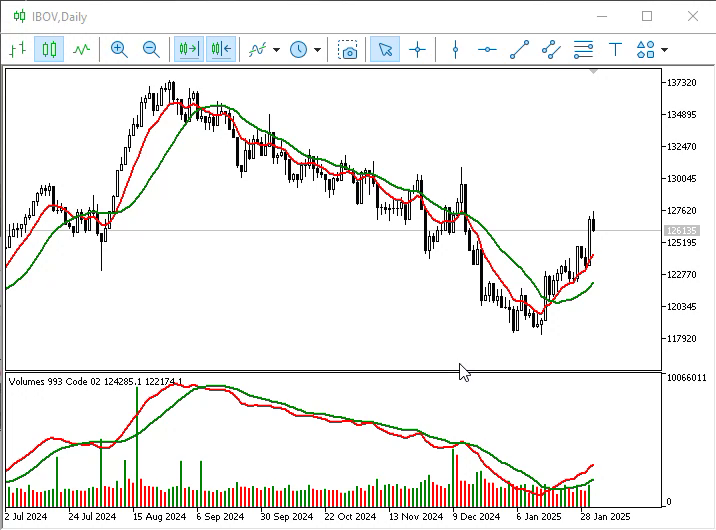Expand the shapes objects dropdown arrow
Screen dimensions: 716x530
664,50
